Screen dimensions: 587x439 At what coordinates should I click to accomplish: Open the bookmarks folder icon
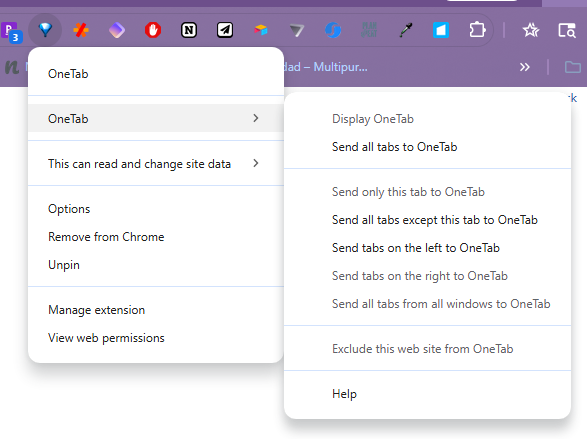click(x=573, y=67)
